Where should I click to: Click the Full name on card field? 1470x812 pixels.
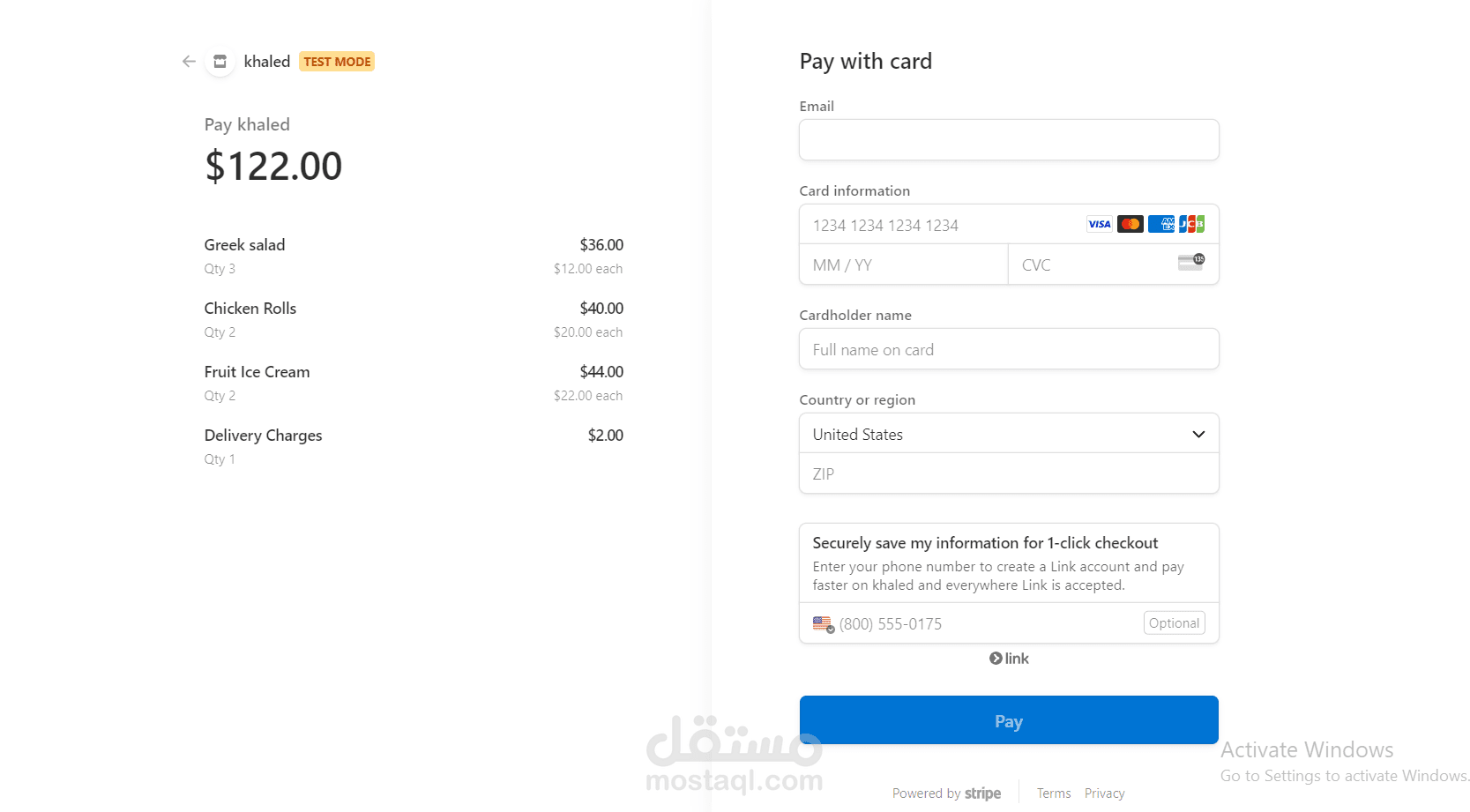1009,349
